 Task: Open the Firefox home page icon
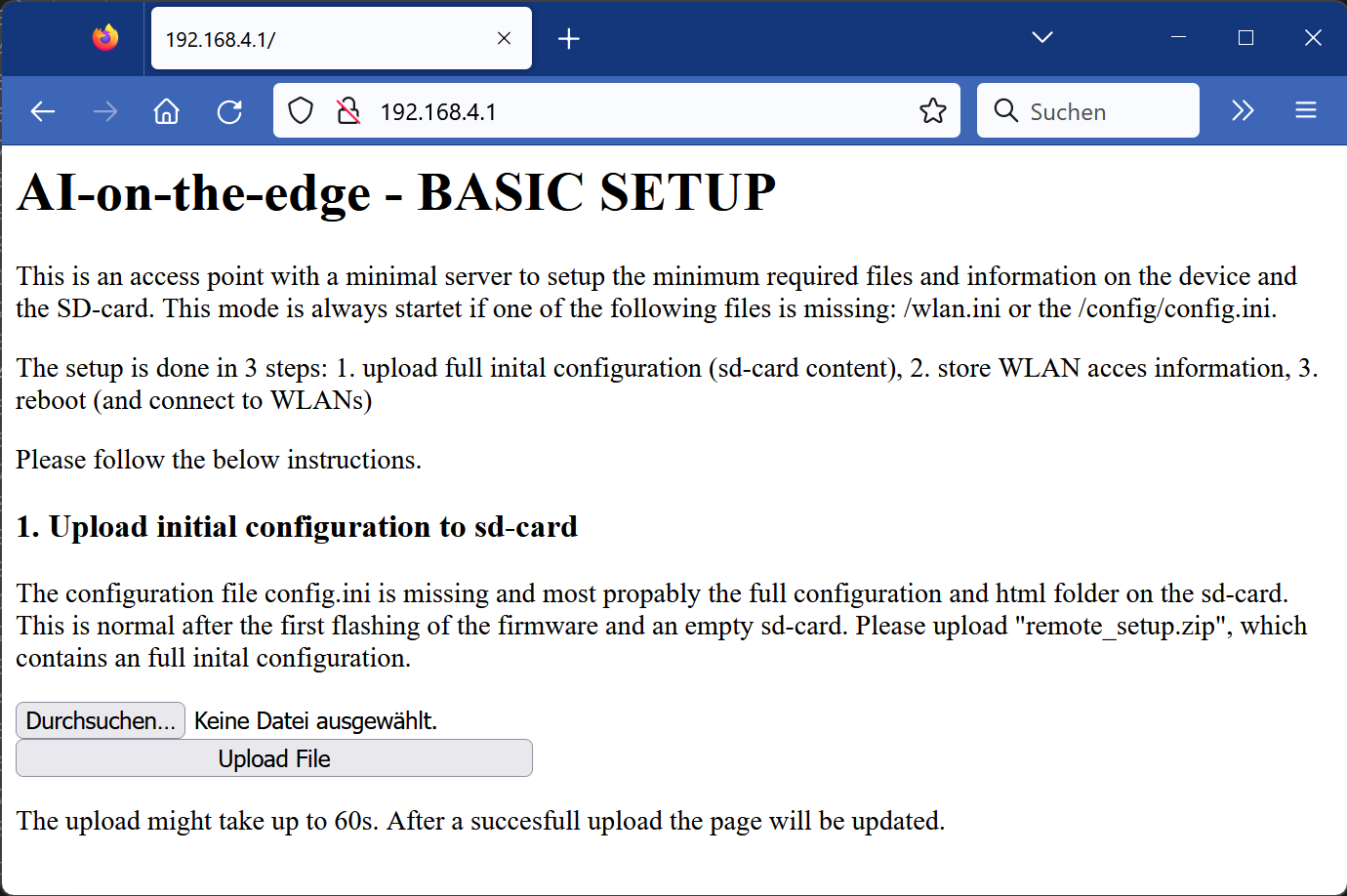click(166, 110)
